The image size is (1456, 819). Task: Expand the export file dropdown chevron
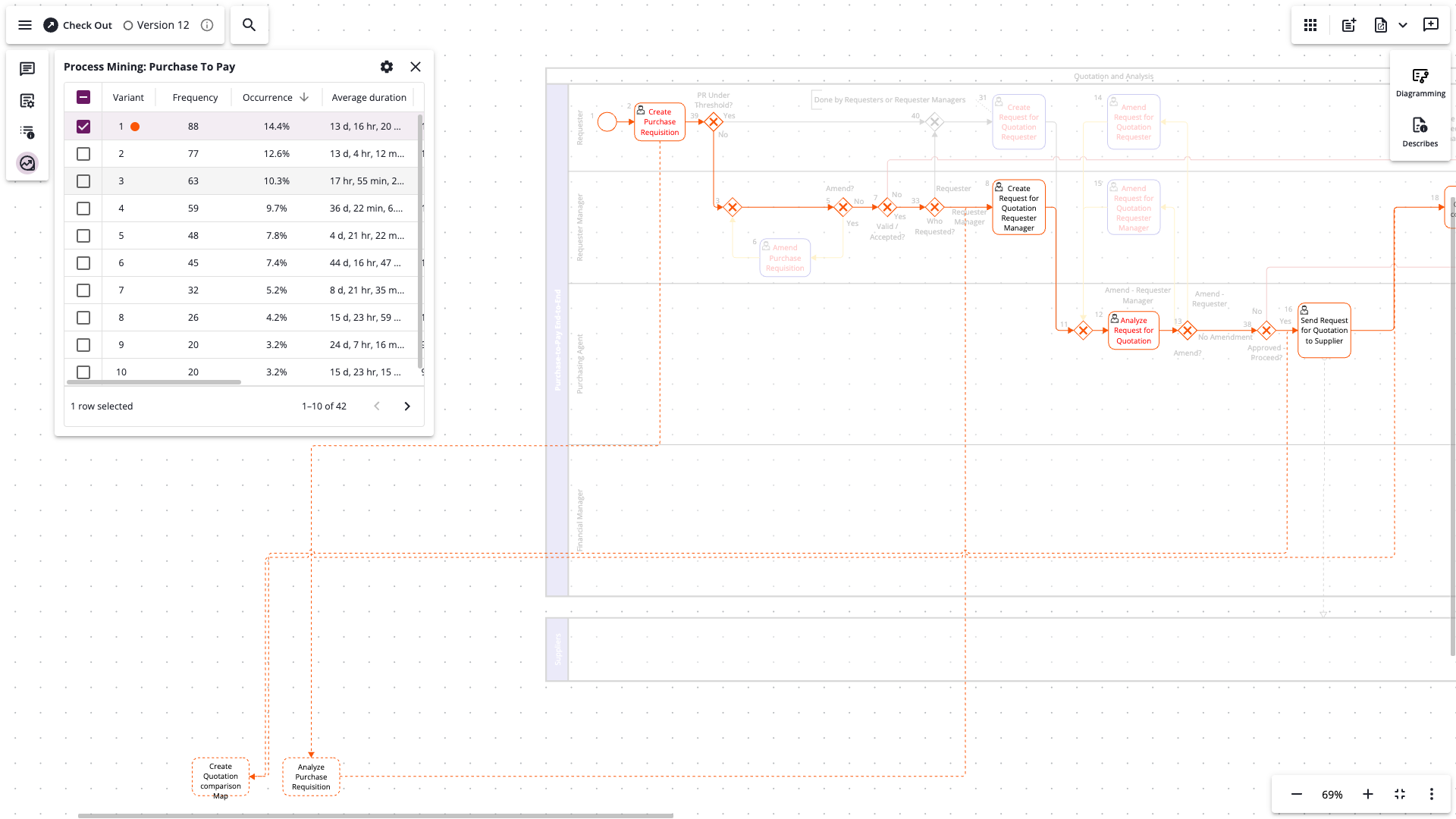click(x=1403, y=25)
